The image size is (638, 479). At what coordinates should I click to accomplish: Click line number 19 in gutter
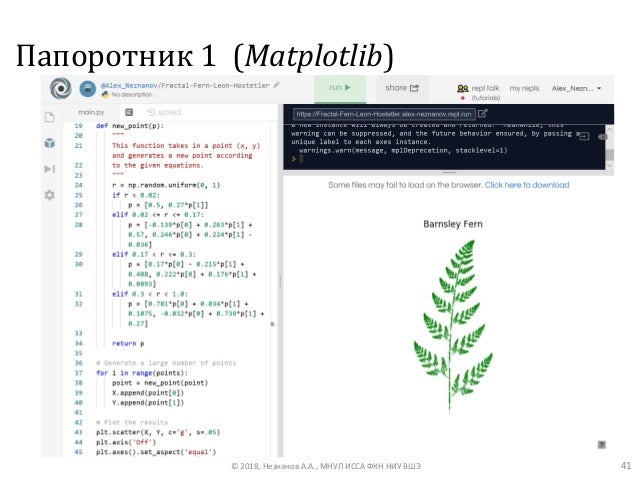79,126
